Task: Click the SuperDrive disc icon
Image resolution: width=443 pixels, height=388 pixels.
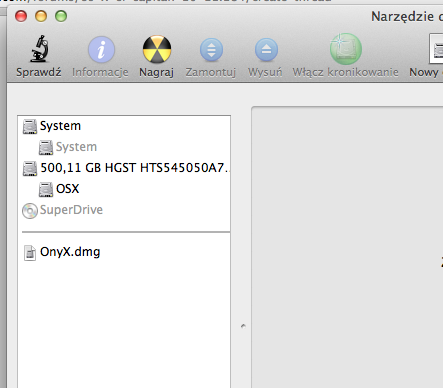Action: (x=30, y=211)
